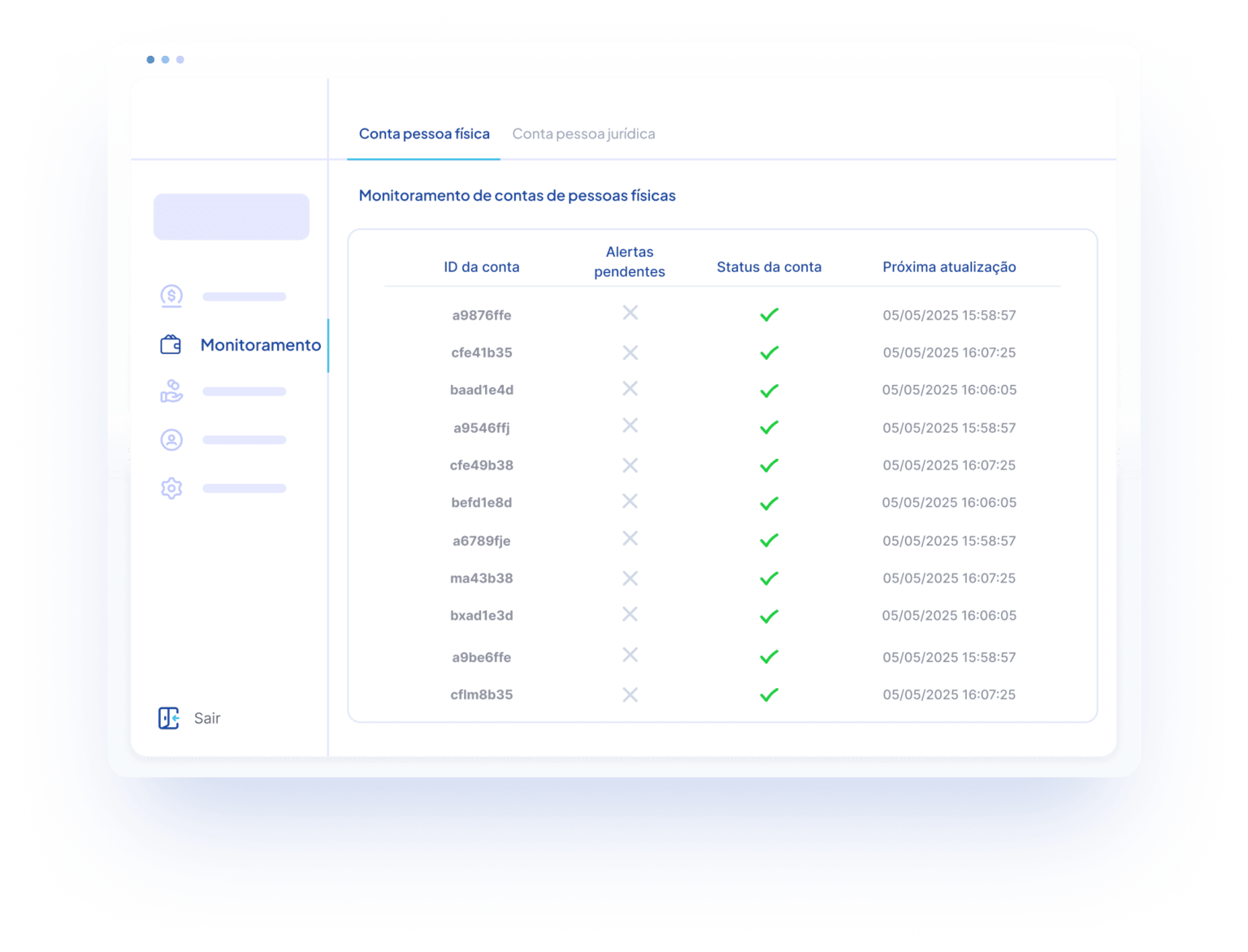
Task: Click green status check for a9be6ffe
Action: click(769, 656)
